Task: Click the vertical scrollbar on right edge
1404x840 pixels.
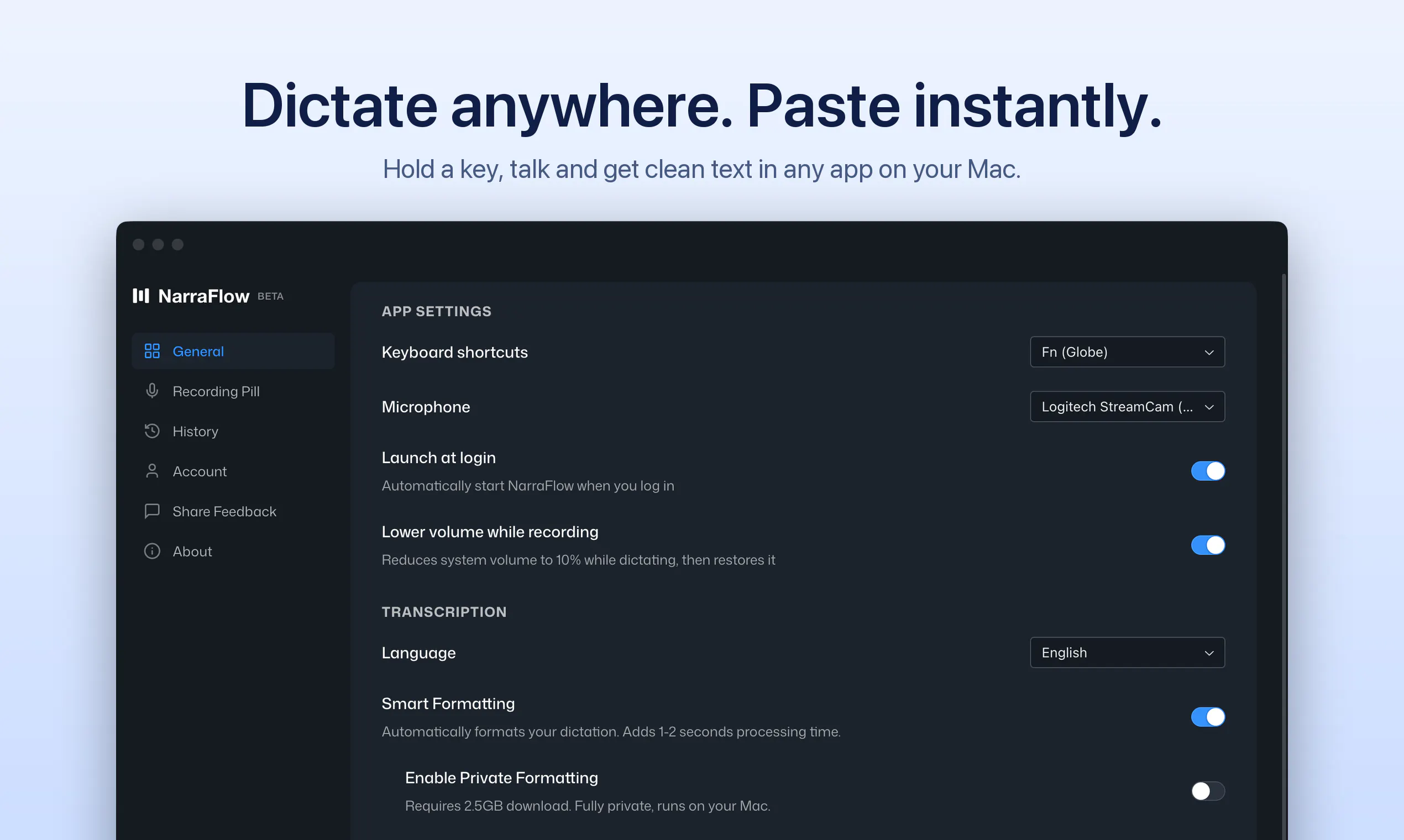Action: 1283,556
